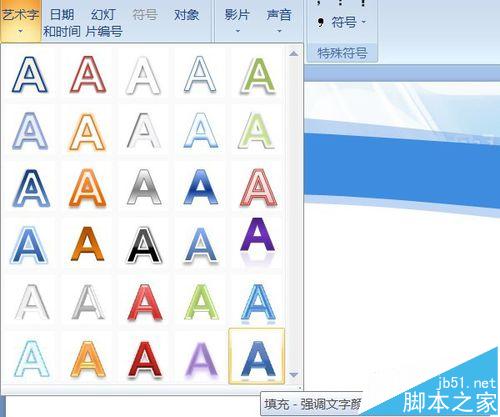Viewport: 500px width, 417px height.
Task: Select solid dark orange WordArt, fourth row
Action: click(88, 244)
